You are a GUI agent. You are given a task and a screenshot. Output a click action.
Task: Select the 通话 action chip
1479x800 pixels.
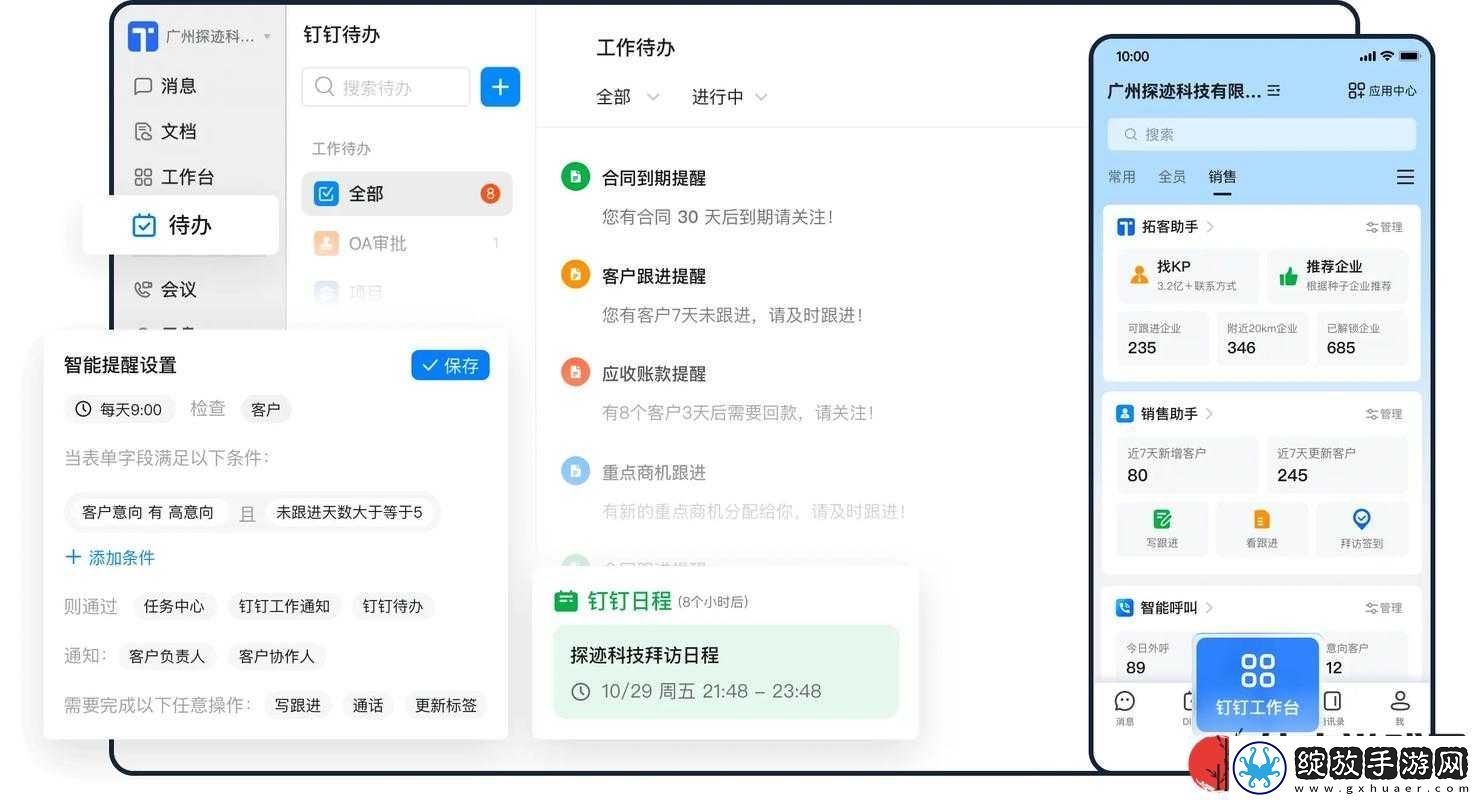point(368,705)
